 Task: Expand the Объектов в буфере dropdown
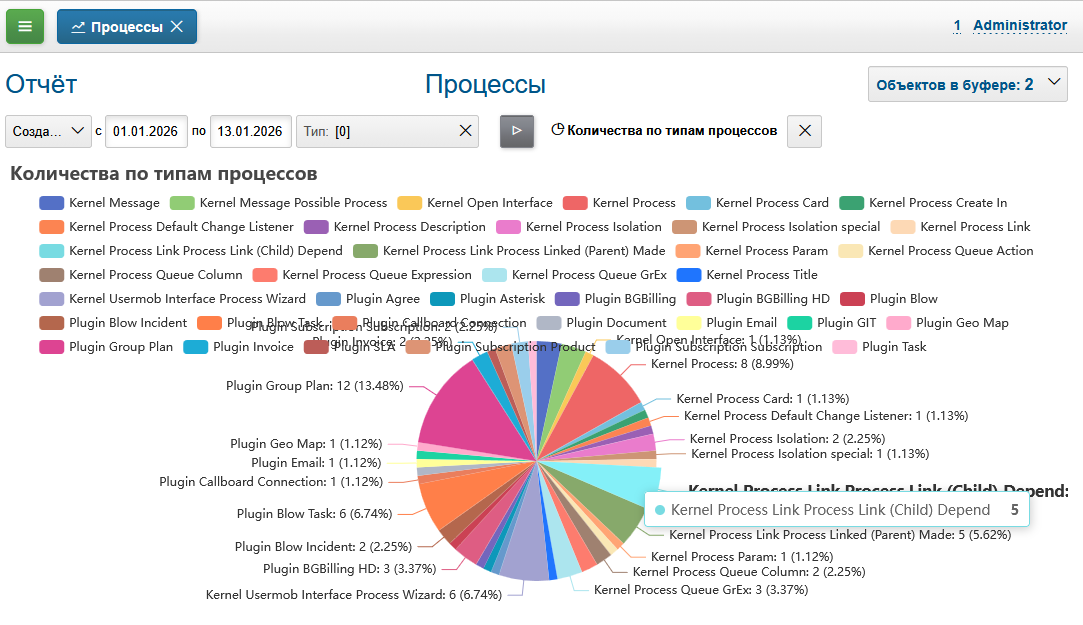click(1056, 84)
